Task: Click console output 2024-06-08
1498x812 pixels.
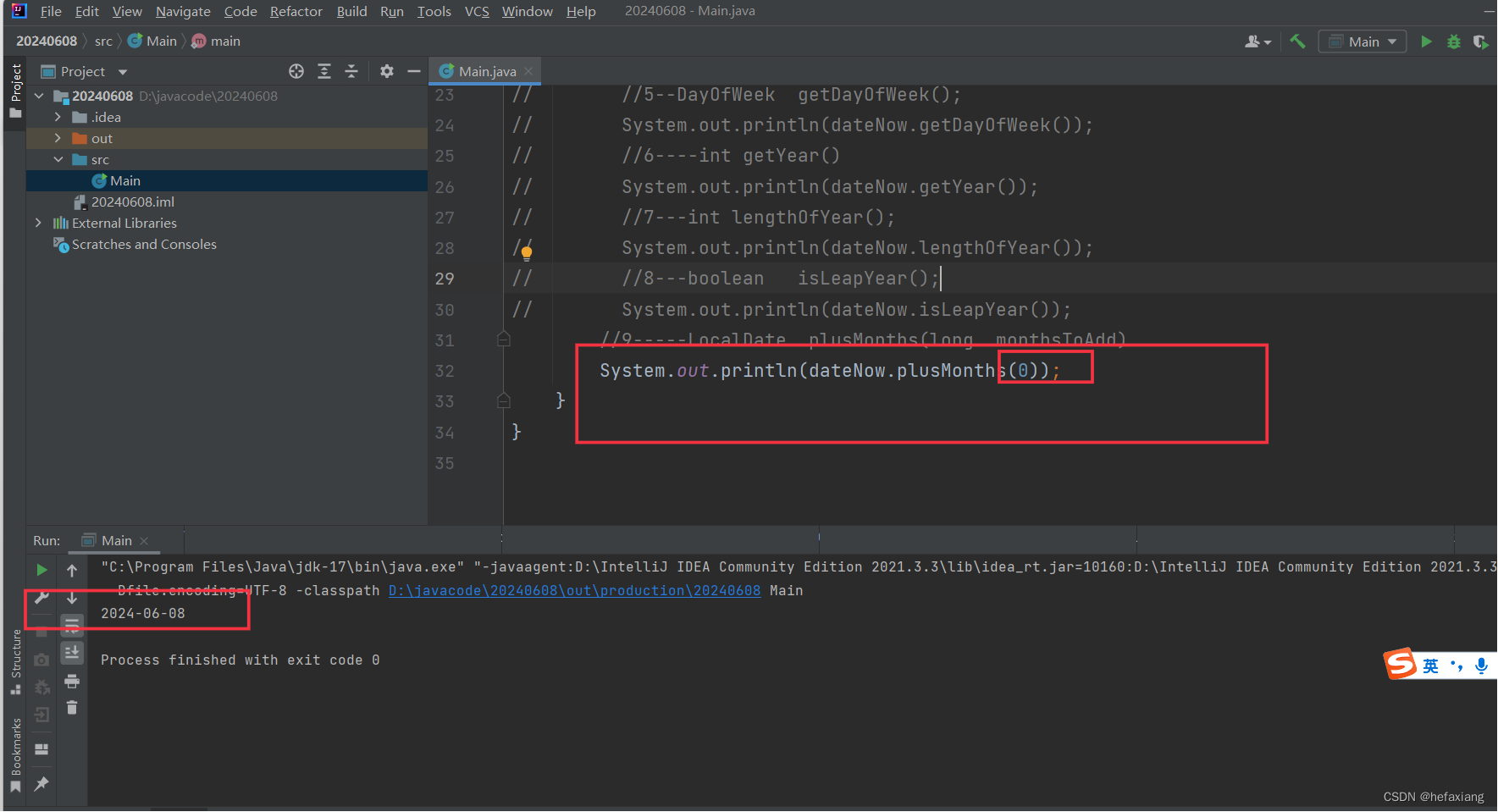Action: coord(143,613)
